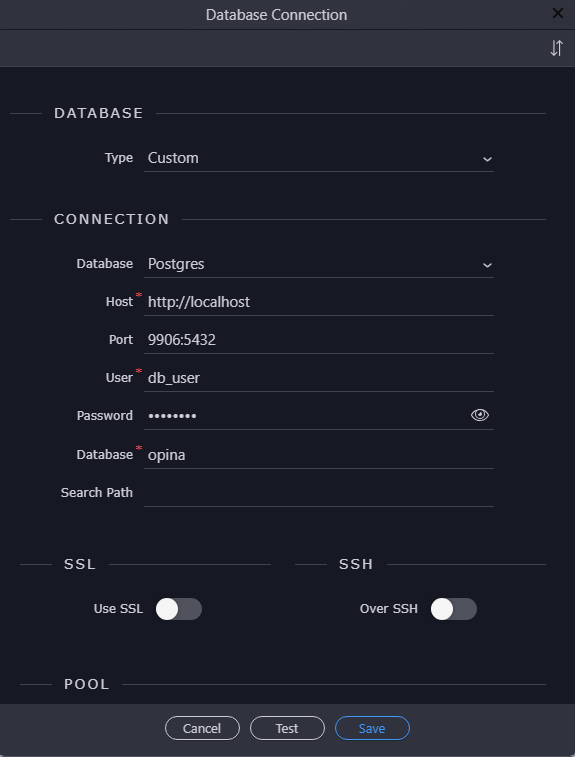
Task: Click the Cancel button
Action: click(202, 728)
